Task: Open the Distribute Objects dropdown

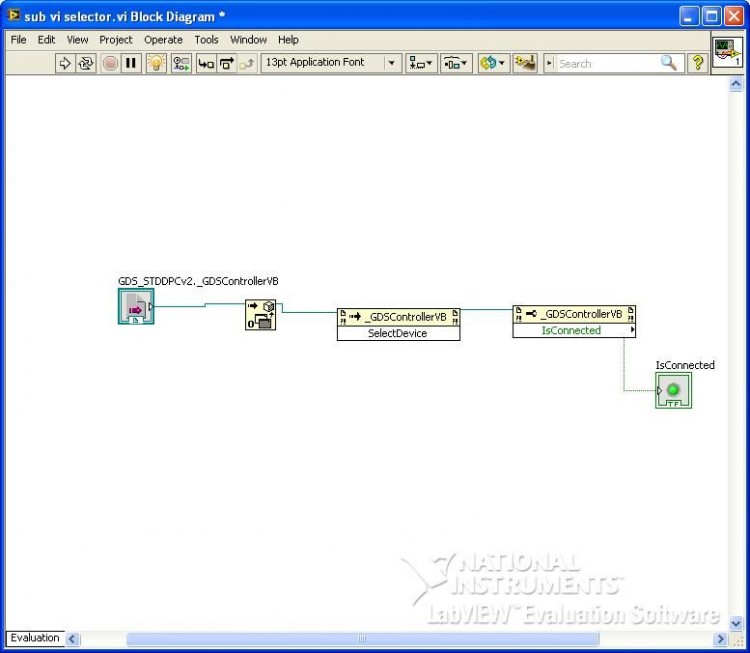Action: (456, 63)
